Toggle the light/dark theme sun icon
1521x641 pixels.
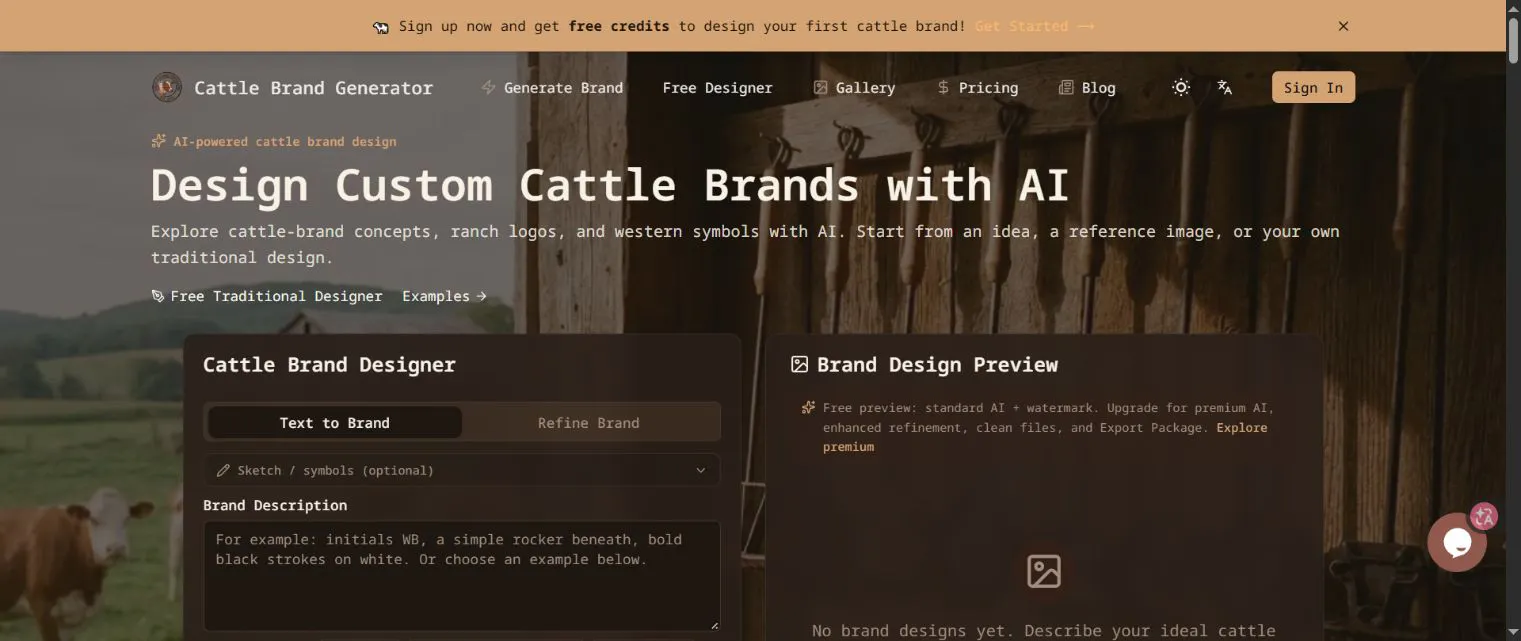coord(1181,87)
